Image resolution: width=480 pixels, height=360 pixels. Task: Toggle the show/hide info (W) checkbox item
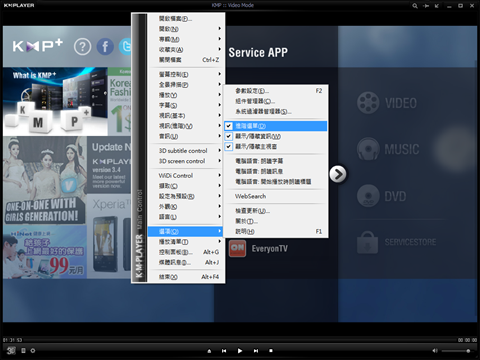(276, 136)
